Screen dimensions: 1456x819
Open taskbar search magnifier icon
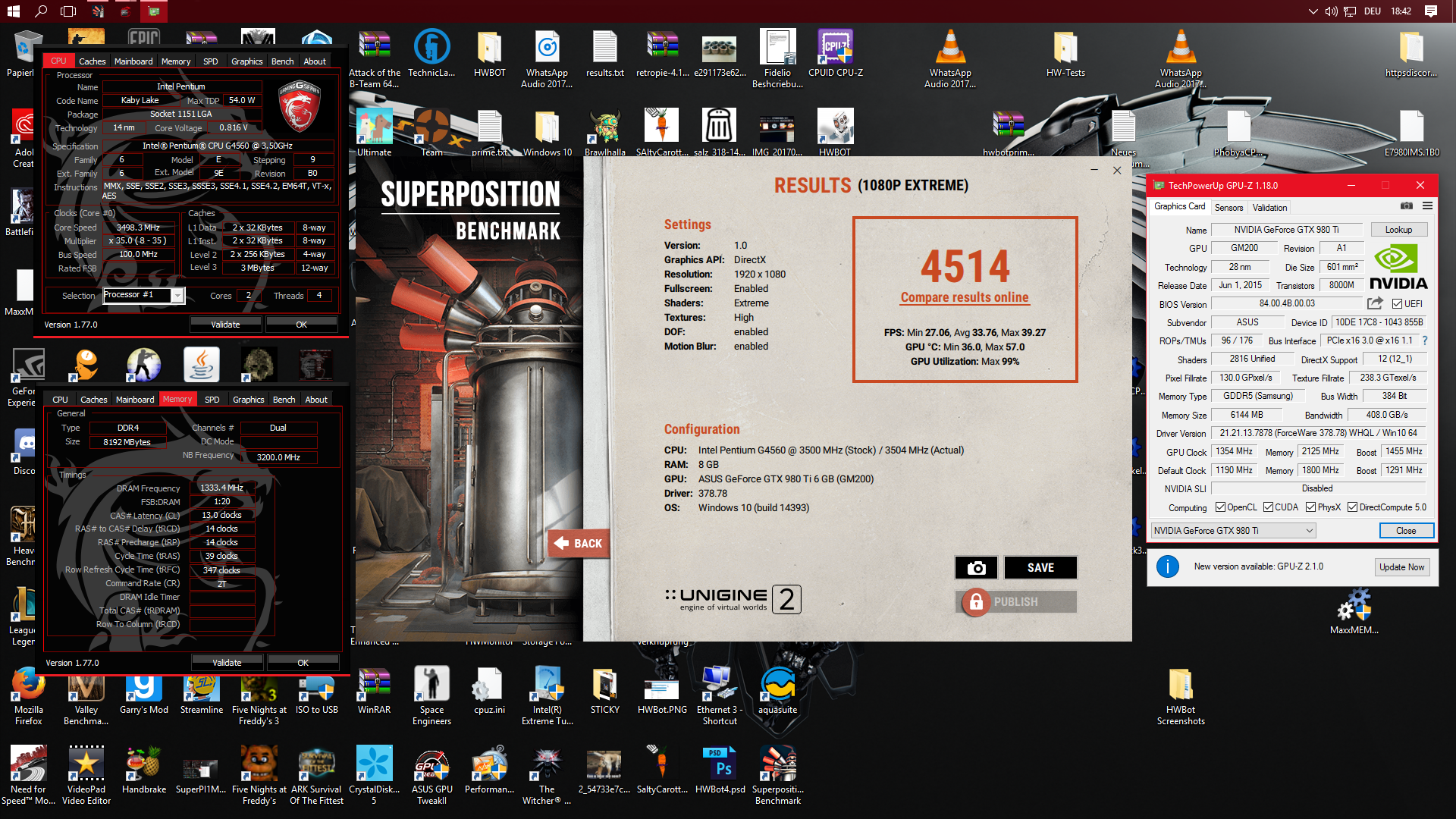pyautogui.click(x=41, y=11)
